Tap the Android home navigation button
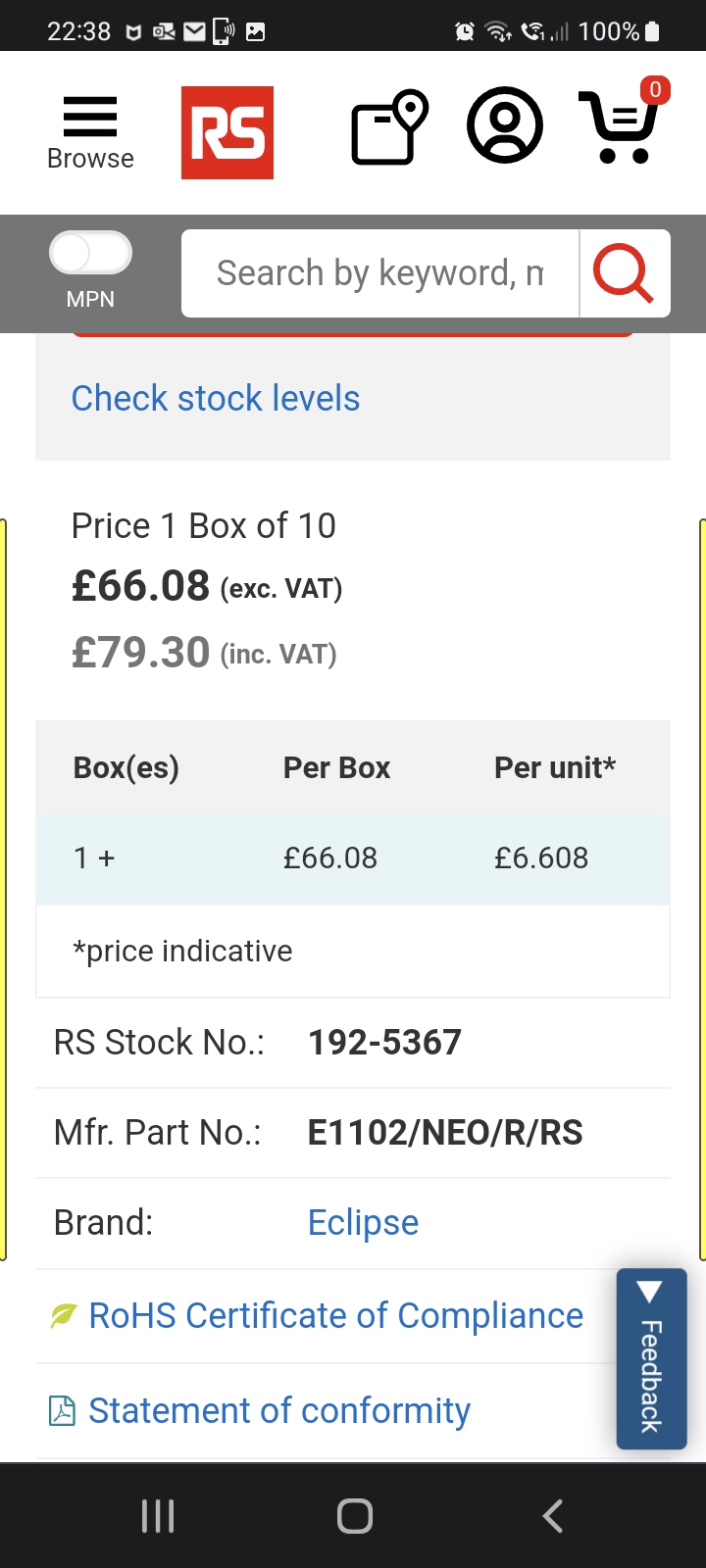 (x=354, y=1516)
